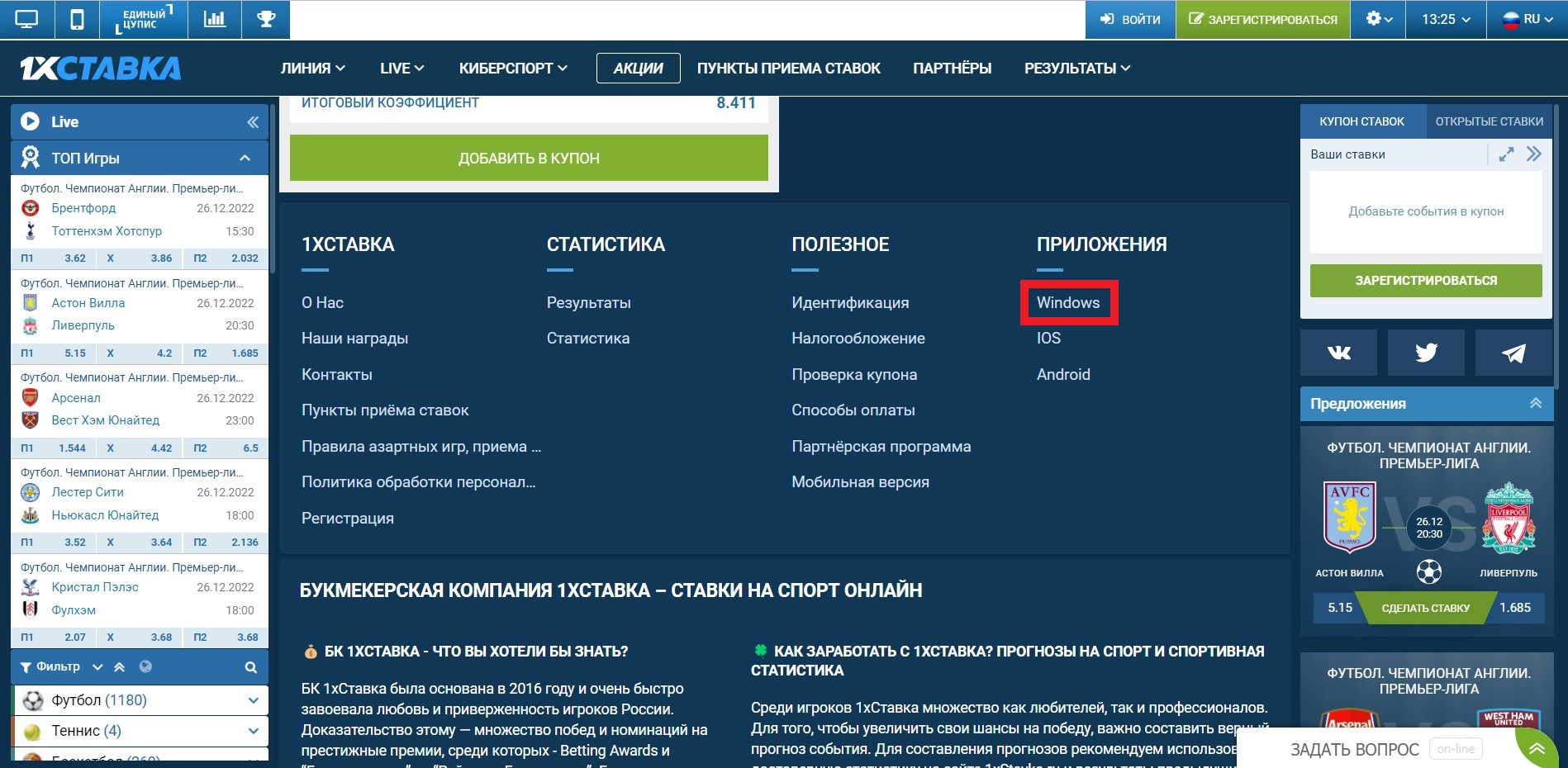Open the Кристал Пэлэс match
Screen dimensions: 1568x768
pyautogui.click(x=95, y=587)
